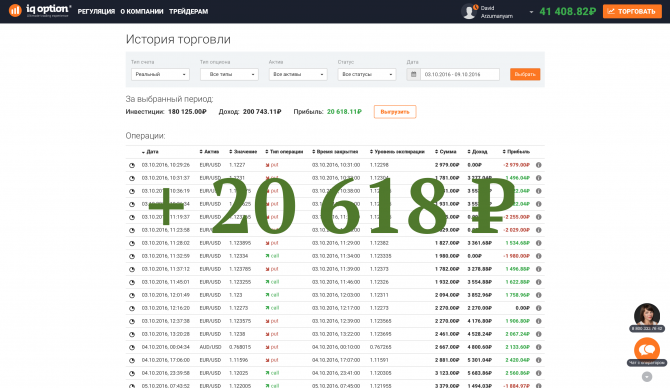Click clock icon of 11:32:59 row
670x388 pixels.
click(x=132, y=256)
